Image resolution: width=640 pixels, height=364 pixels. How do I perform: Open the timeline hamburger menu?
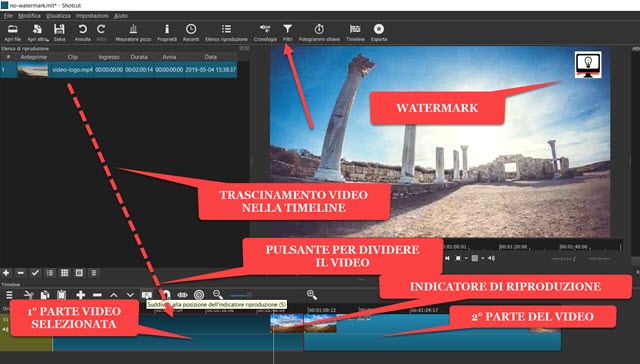point(9,295)
